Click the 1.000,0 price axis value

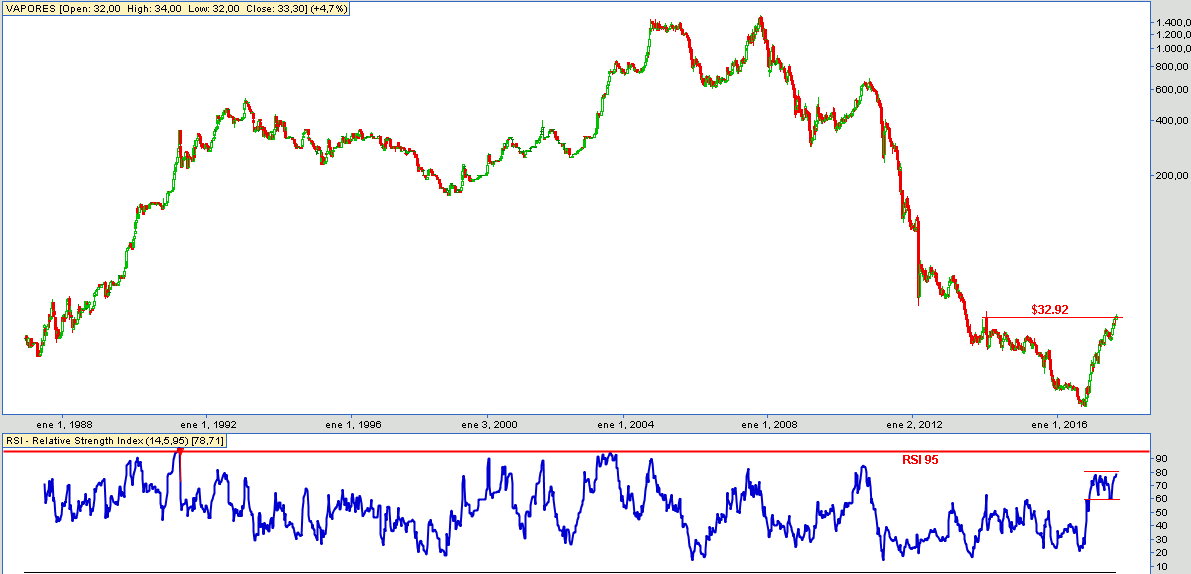tap(1172, 49)
